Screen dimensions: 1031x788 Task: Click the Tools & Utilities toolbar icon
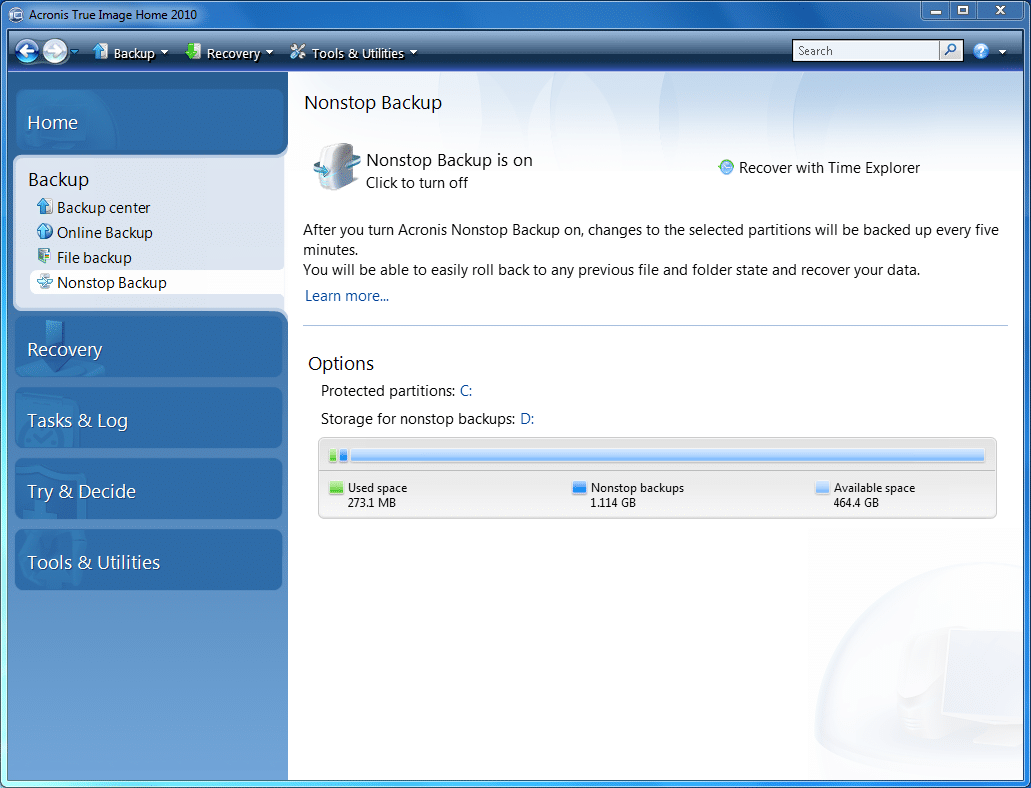(298, 51)
